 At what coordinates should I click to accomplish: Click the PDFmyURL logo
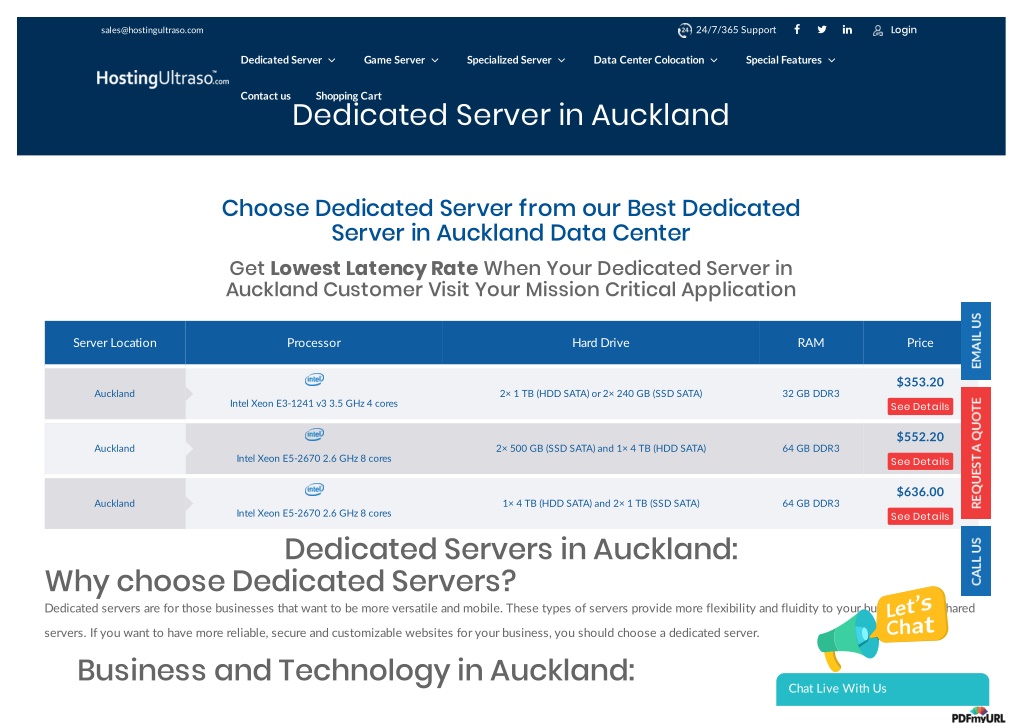pos(978,716)
